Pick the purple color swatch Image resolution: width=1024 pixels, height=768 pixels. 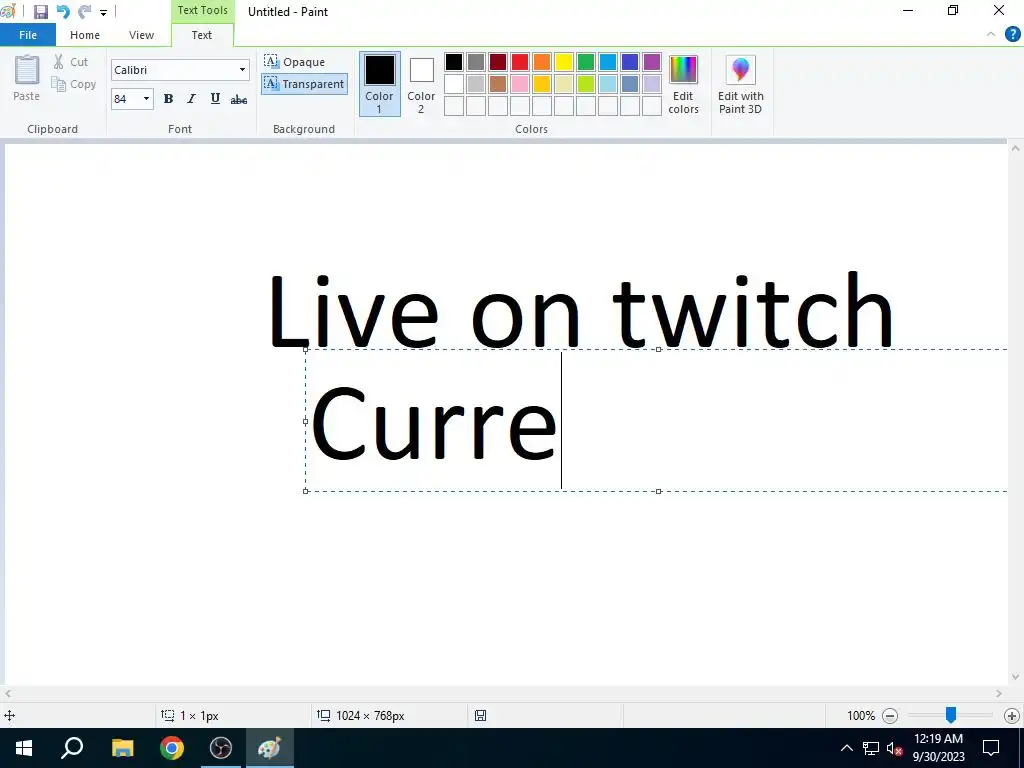[652, 62]
